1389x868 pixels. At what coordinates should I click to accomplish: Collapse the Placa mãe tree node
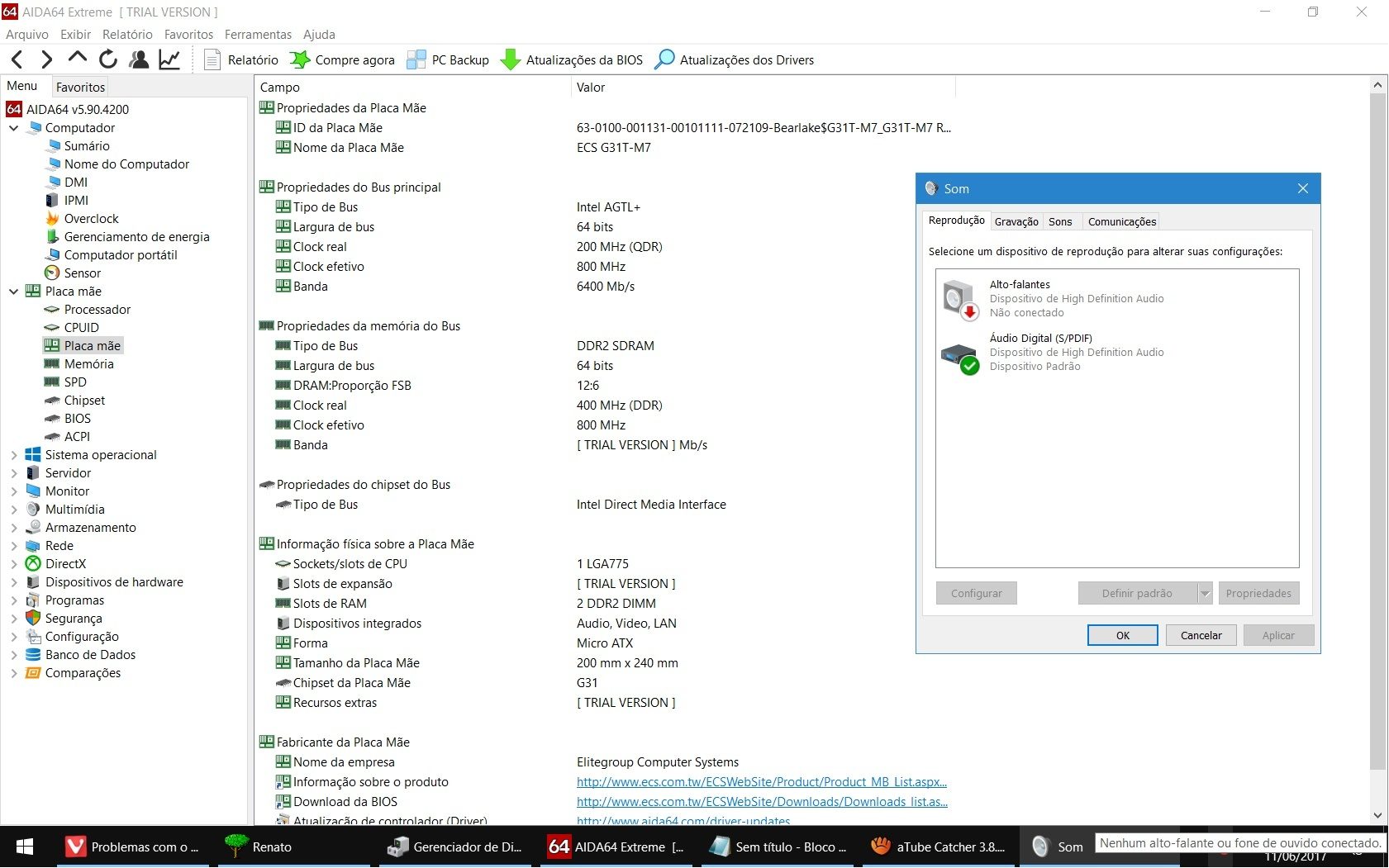pos(13,292)
